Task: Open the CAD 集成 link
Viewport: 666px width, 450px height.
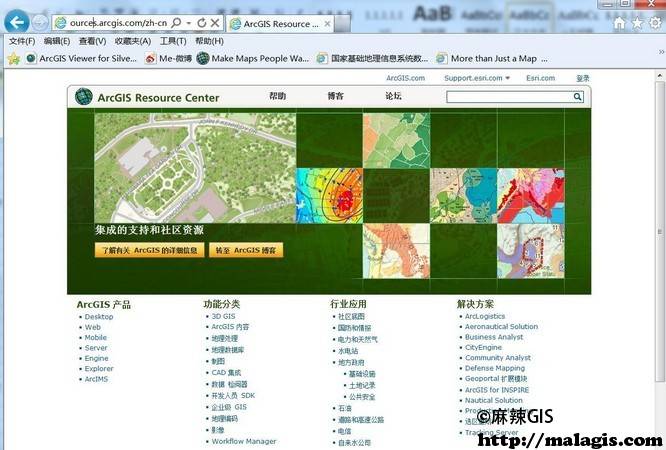Action: (226, 373)
